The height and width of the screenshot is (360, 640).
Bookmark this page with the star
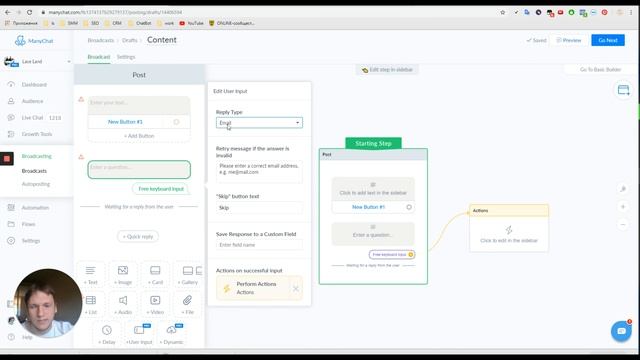(x=503, y=12)
